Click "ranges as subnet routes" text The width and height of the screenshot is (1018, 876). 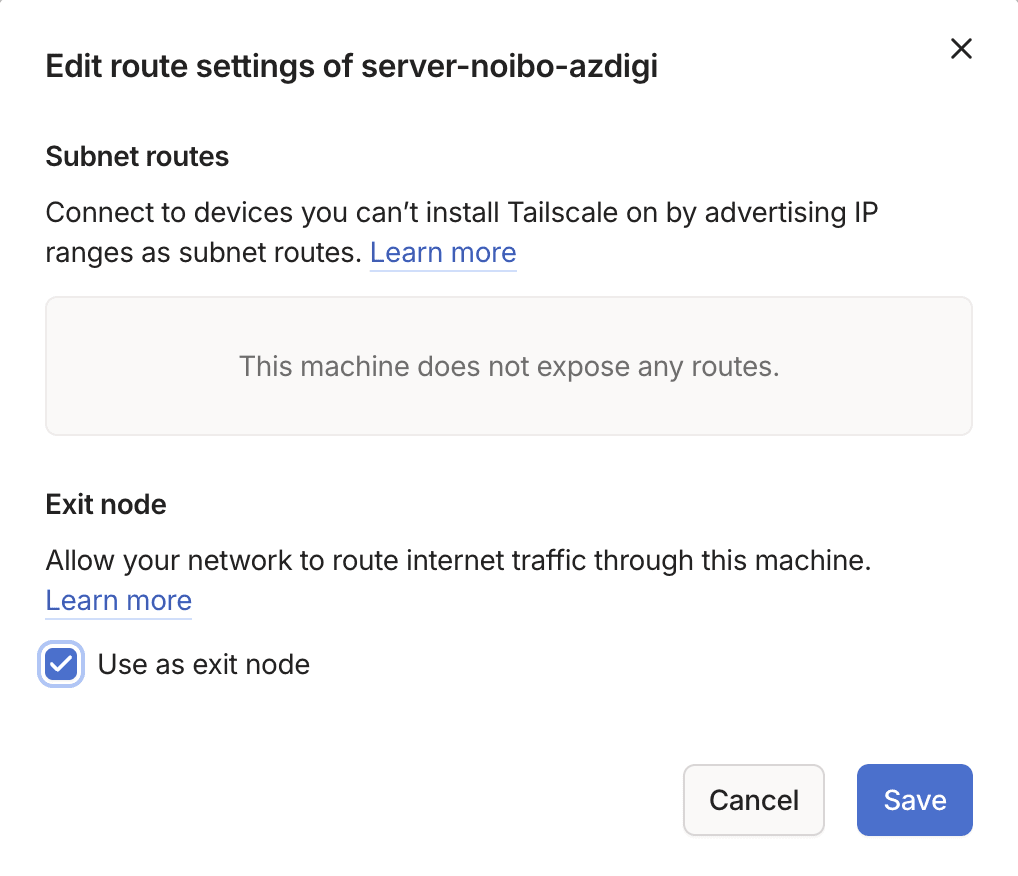[x=202, y=253]
